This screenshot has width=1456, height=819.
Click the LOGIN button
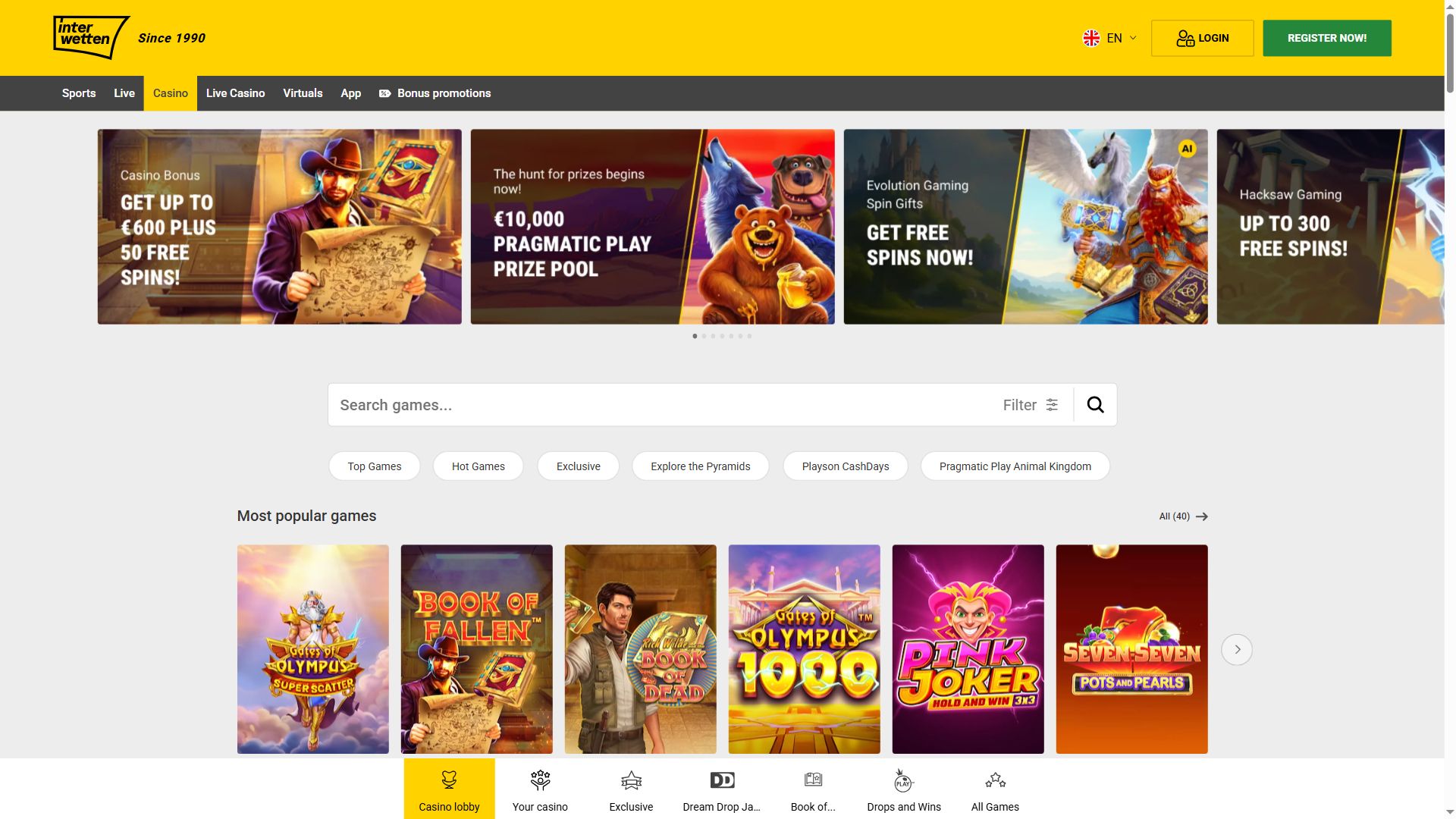[1202, 38]
